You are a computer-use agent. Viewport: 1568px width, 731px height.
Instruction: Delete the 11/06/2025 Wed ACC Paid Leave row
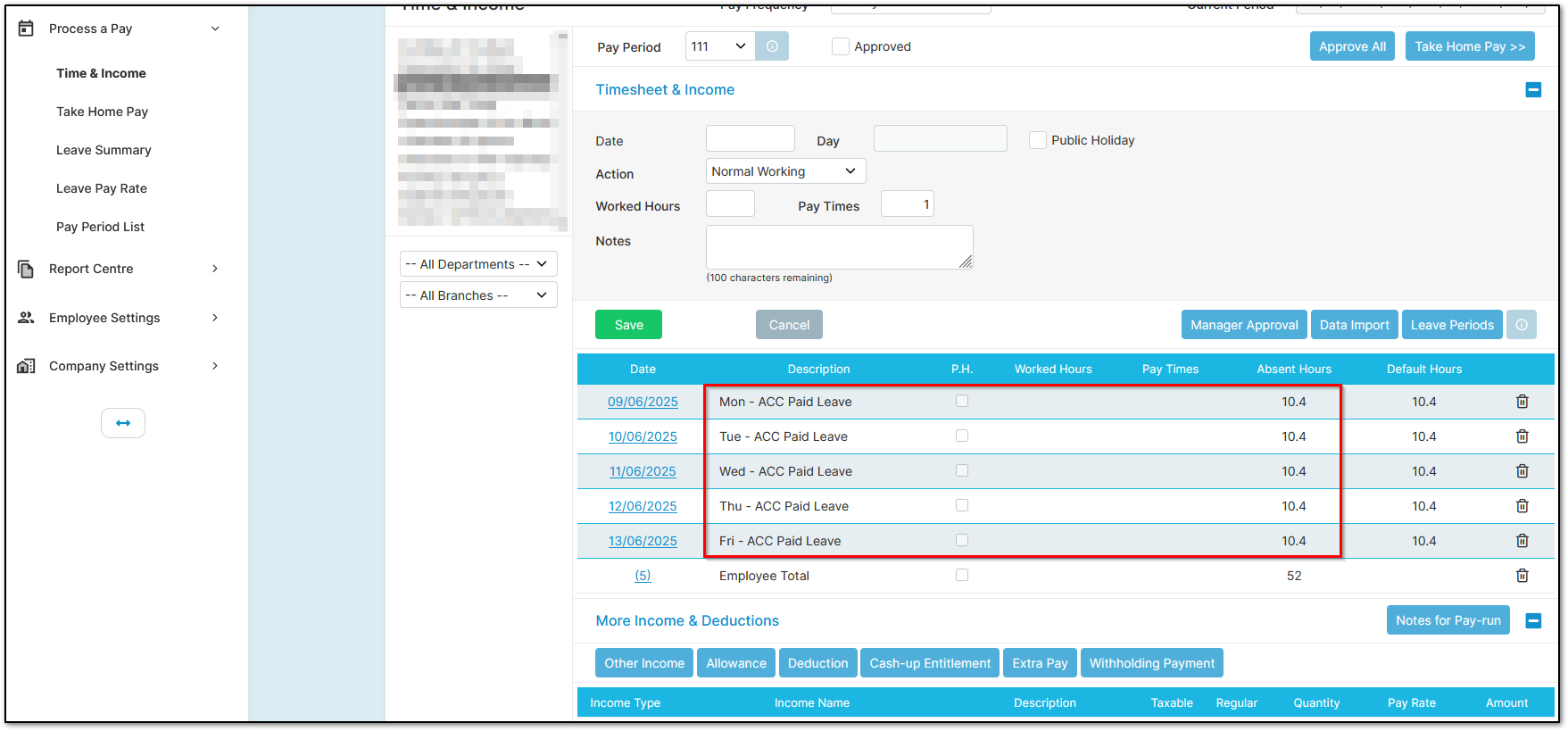point(1522,471)
